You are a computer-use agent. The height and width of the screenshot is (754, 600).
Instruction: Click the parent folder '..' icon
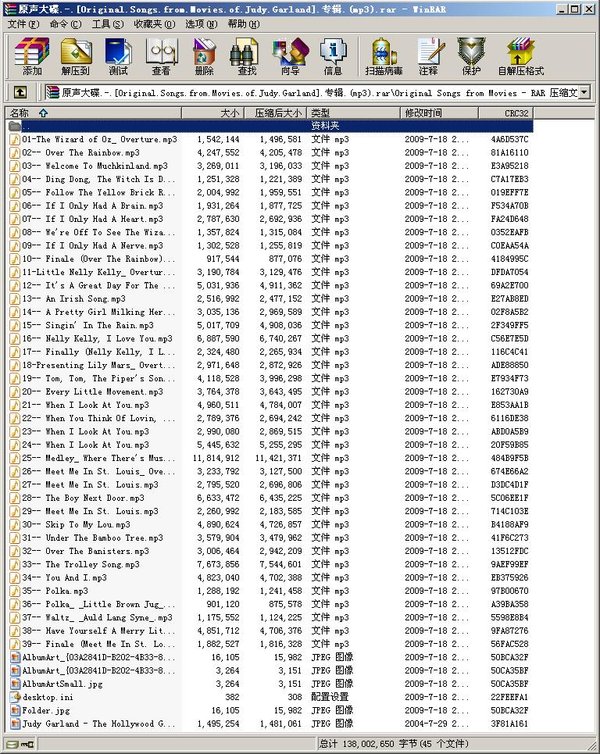tap(15, 126)
